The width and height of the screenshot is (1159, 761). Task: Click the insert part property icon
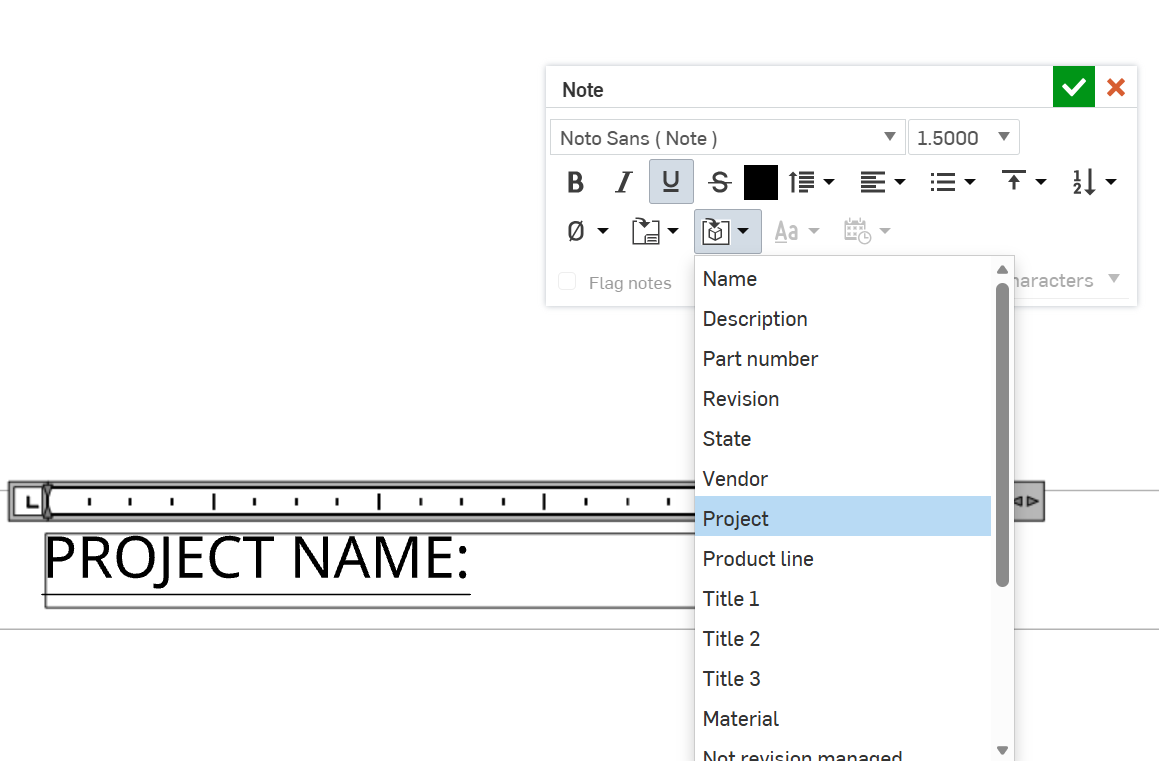pyautogui.click(x=716, y=231)
